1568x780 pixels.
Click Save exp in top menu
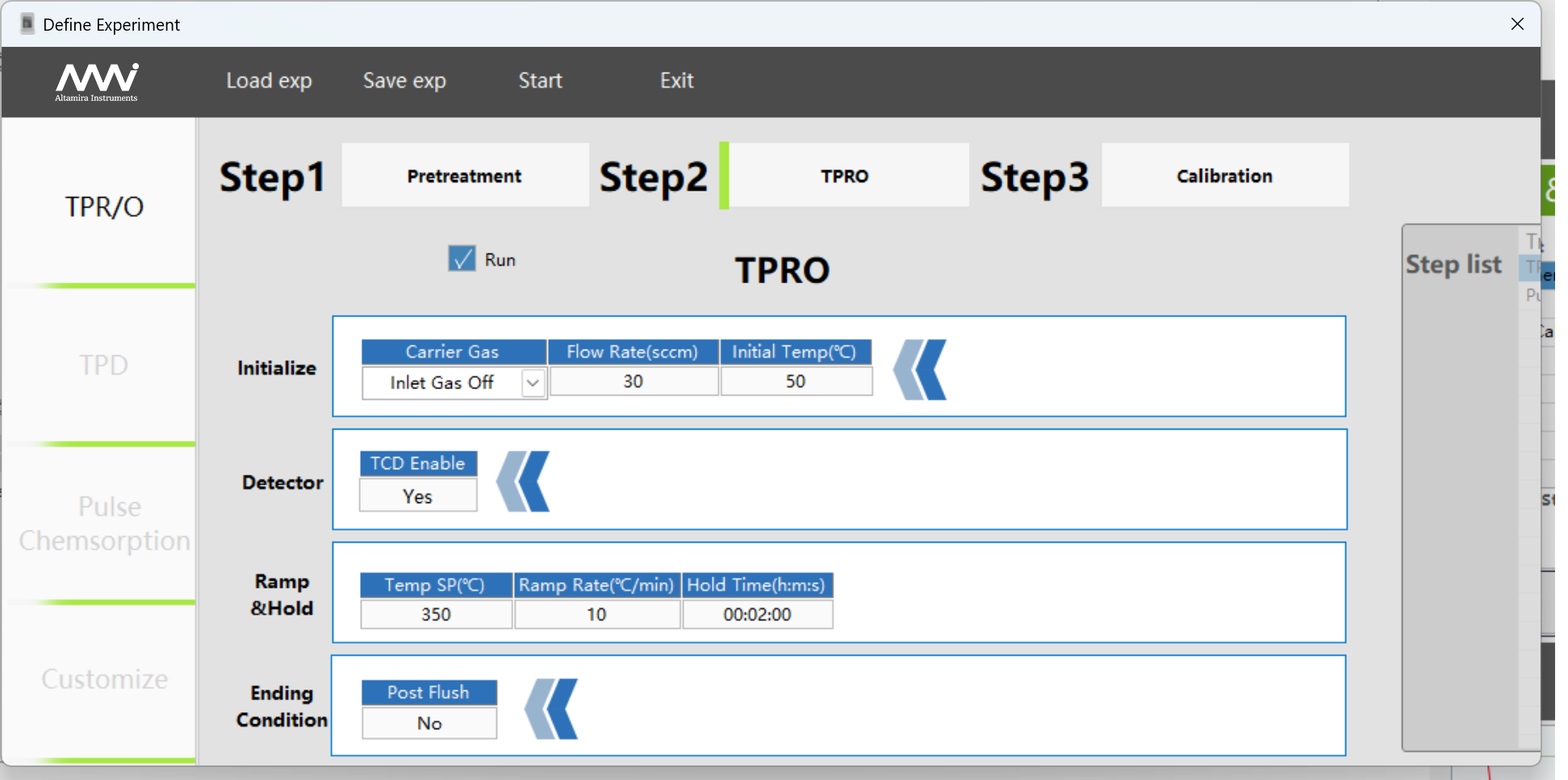404,81
